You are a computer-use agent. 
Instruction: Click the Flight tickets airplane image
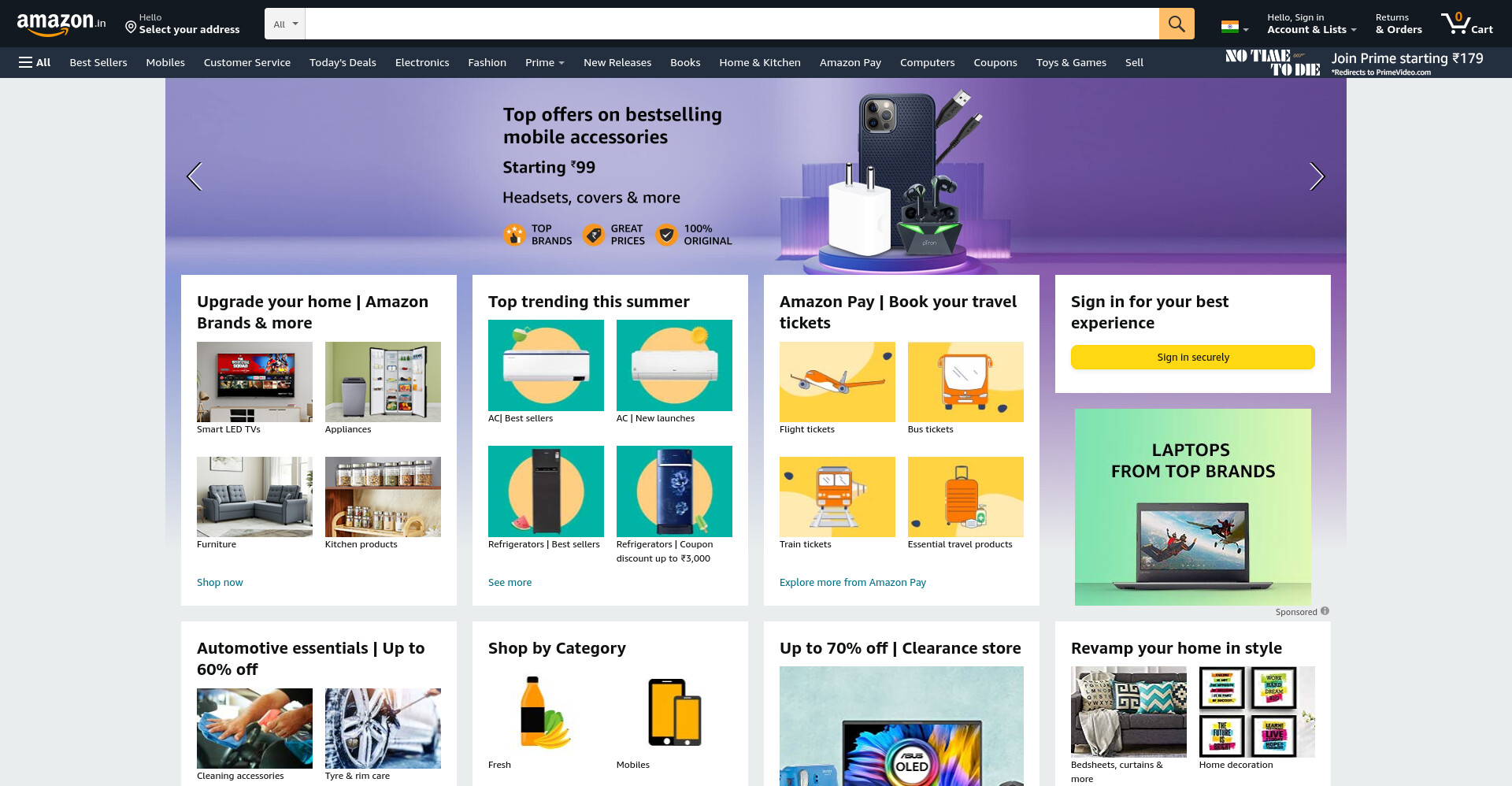[x=837, y=382]
